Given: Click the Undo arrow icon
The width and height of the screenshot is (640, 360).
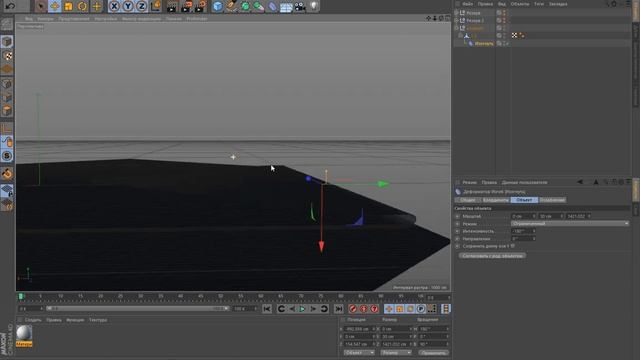Looking at the screenshot, I should [x=11, y=6].
